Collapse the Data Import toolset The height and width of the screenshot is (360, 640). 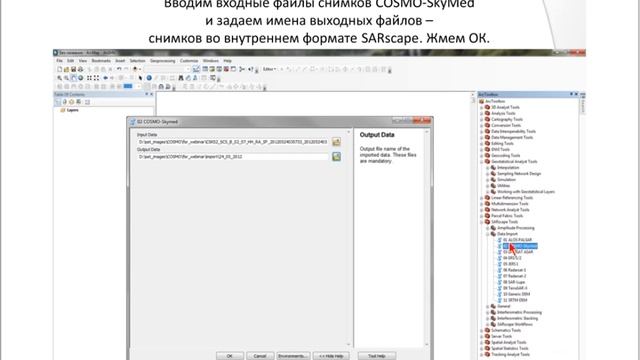(x=488, y=234)
